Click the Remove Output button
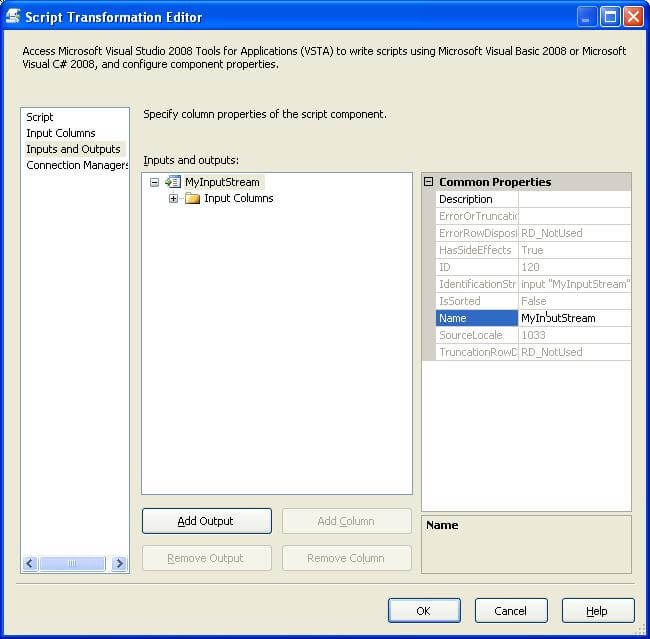 click(x=207, y=558)
